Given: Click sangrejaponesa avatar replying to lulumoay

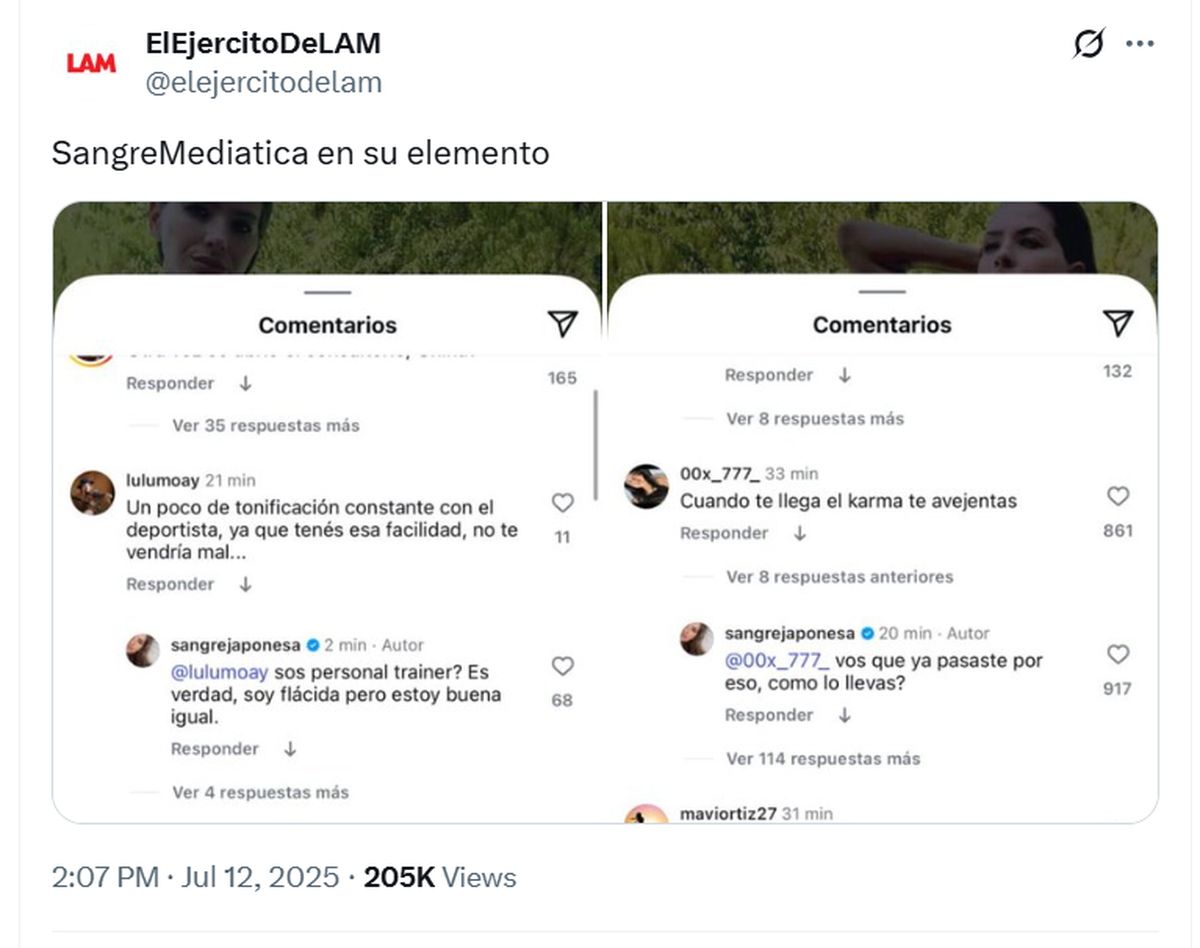Looking at the screenshot, I should (143, 650).
